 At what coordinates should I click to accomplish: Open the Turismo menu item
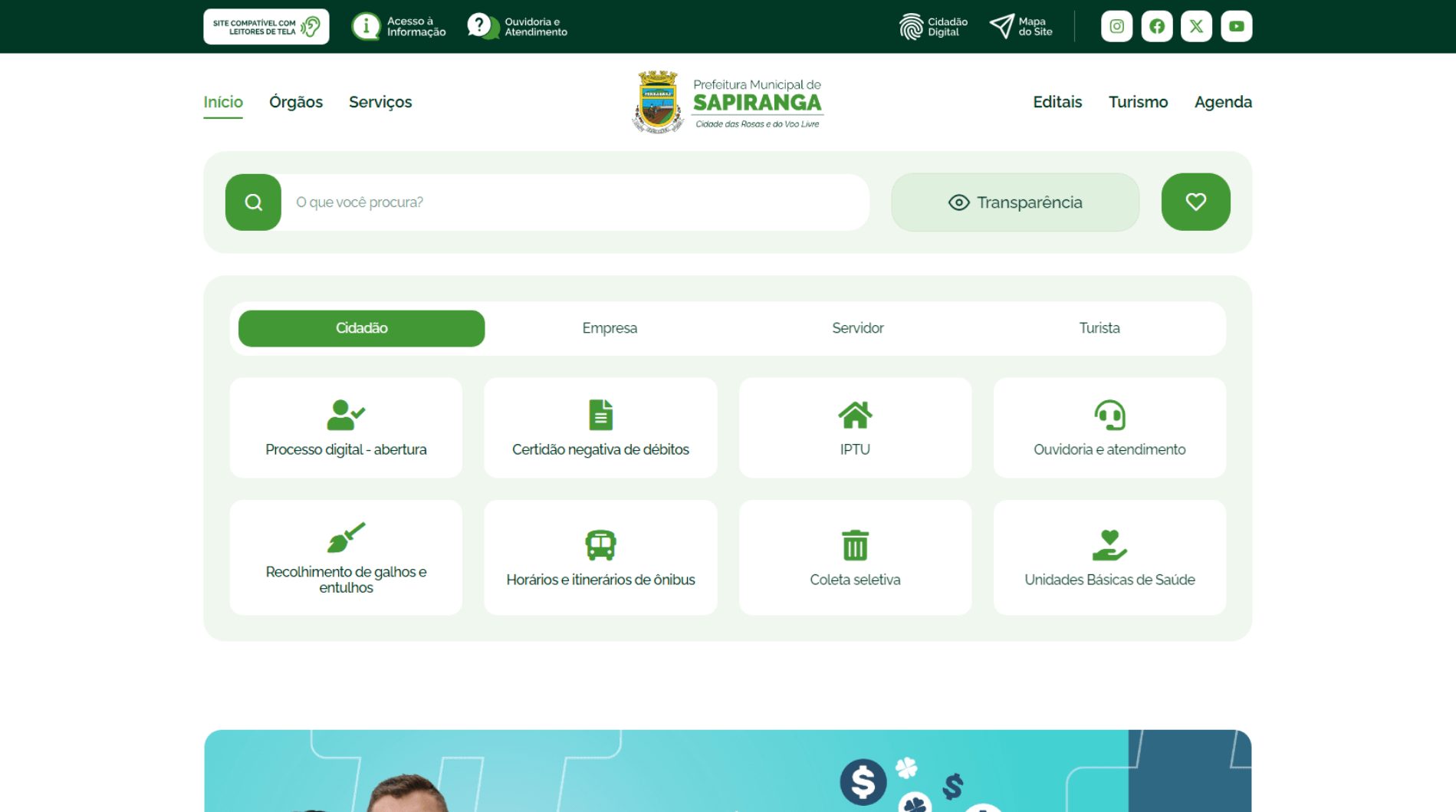coord(1138,102)
